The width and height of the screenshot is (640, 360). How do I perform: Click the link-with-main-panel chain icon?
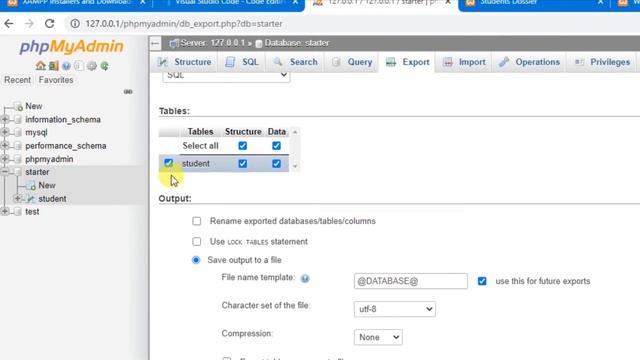pyautogui.click(x=128, y=91)
